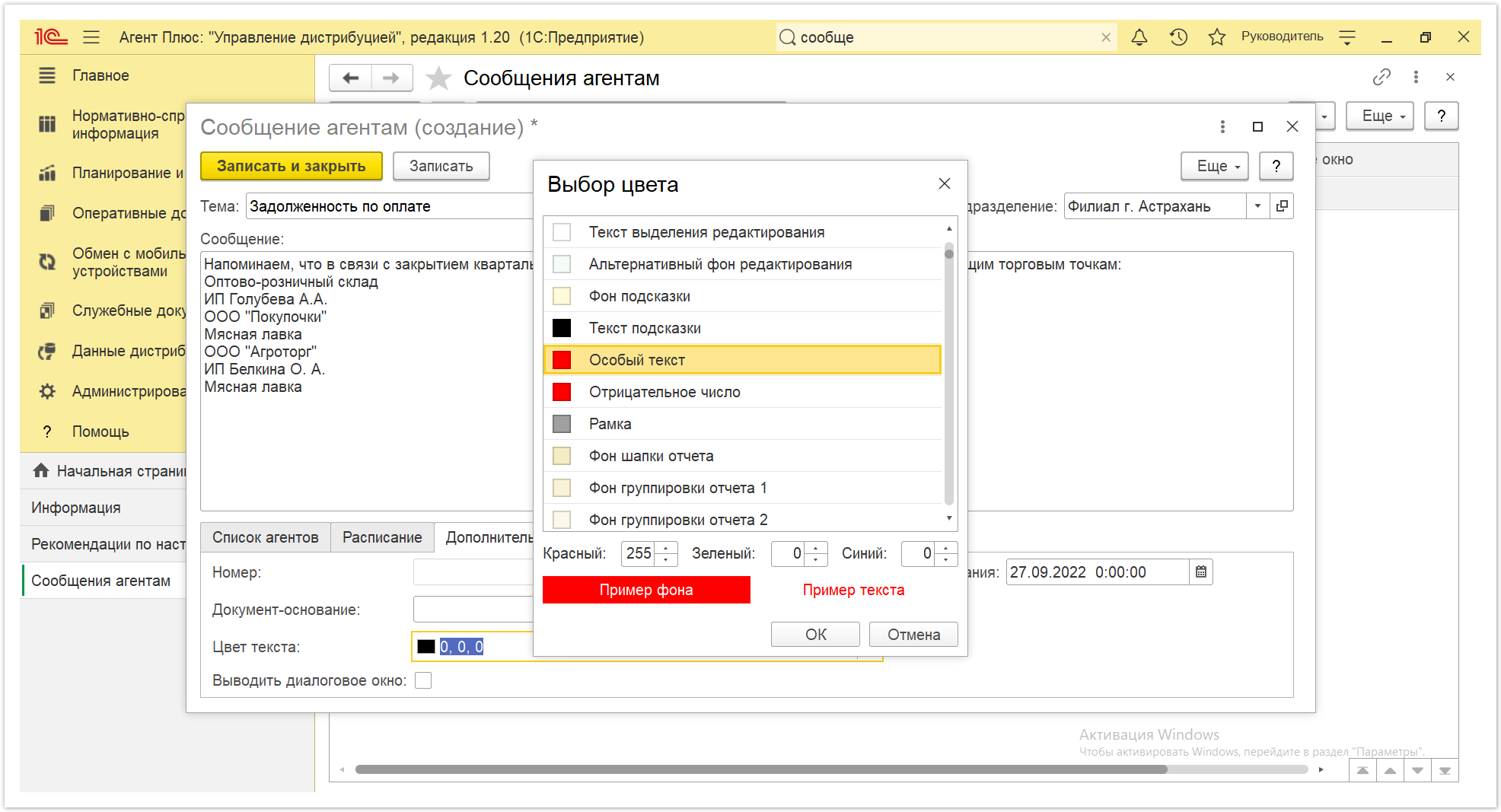This screenshot has height=812, width=1501.
Task: Click the calendar icon next to date field
Action: point(1201,572)
